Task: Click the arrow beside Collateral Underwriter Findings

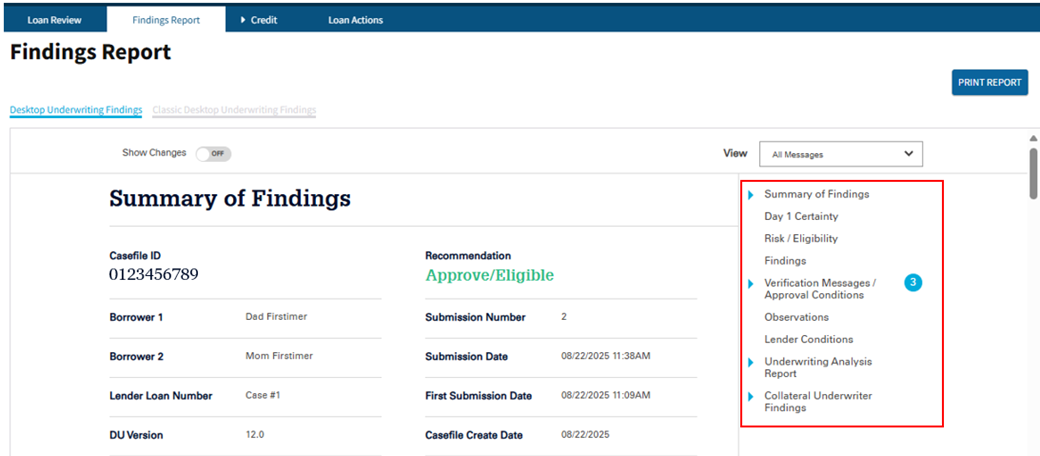Action: 751,397
